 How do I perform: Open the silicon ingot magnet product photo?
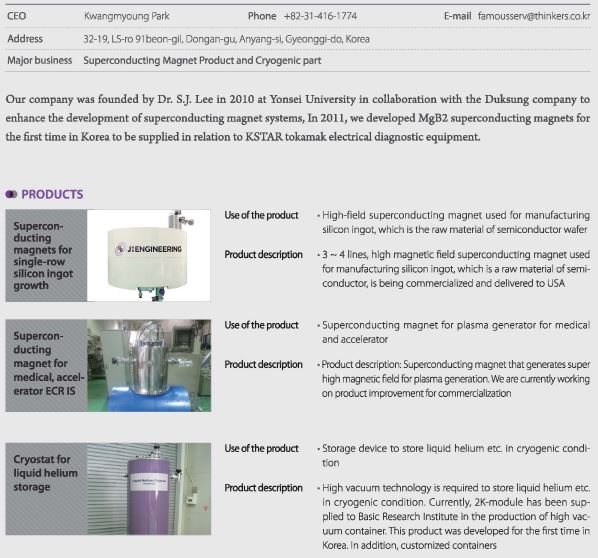149,255
